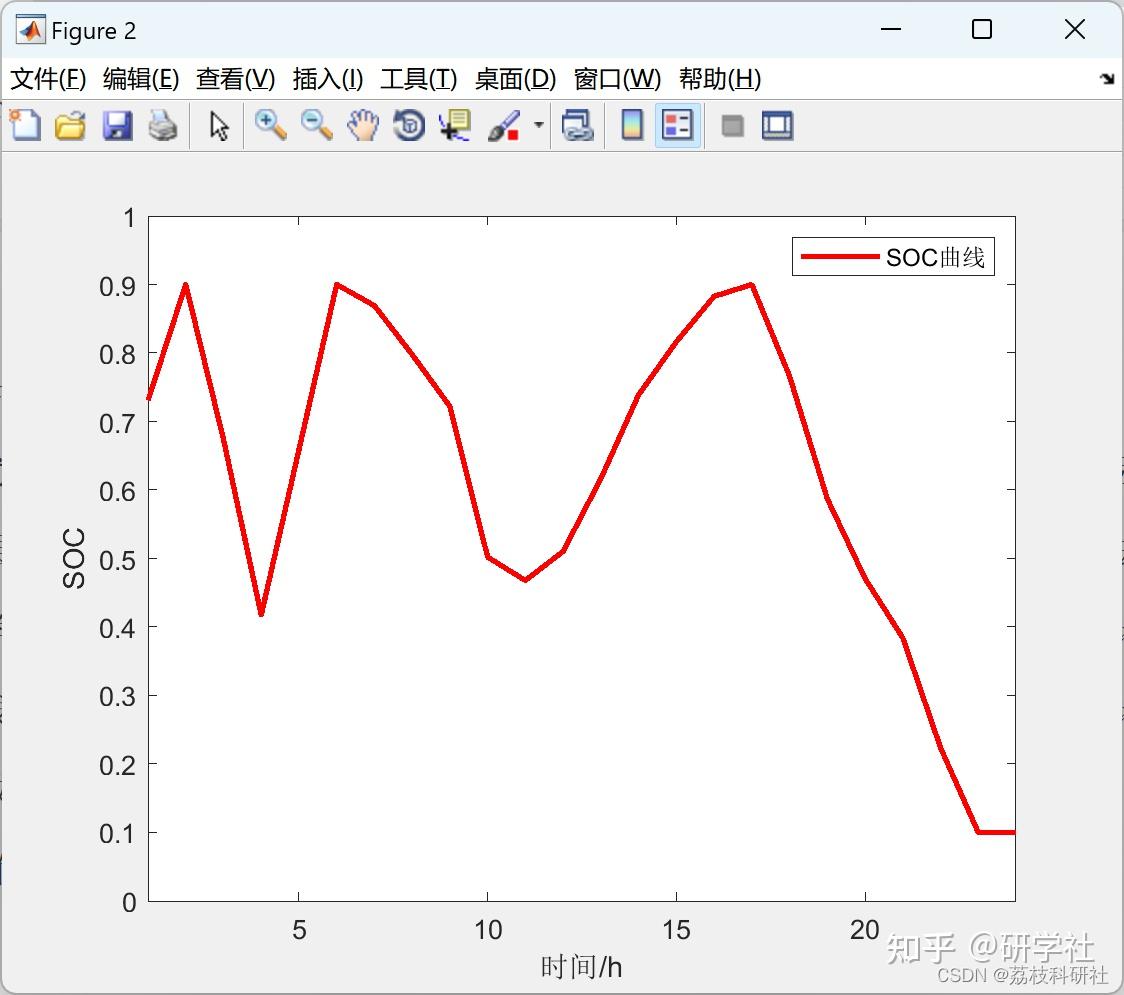Show the plot tools panel
The width and height of the screenshot is (1124, 995).
pos(777,125)
